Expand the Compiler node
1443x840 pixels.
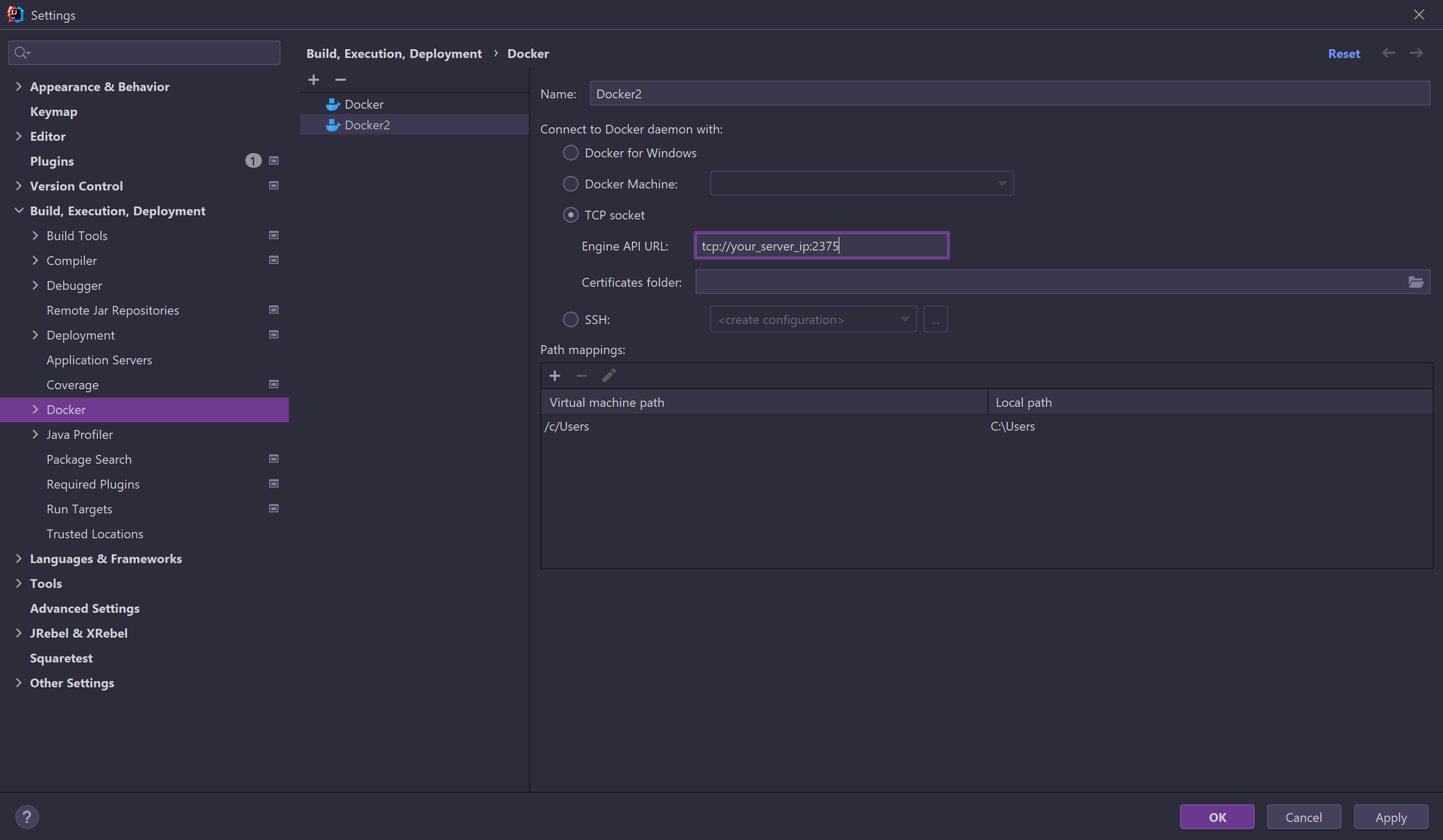(x=35, y=260)
